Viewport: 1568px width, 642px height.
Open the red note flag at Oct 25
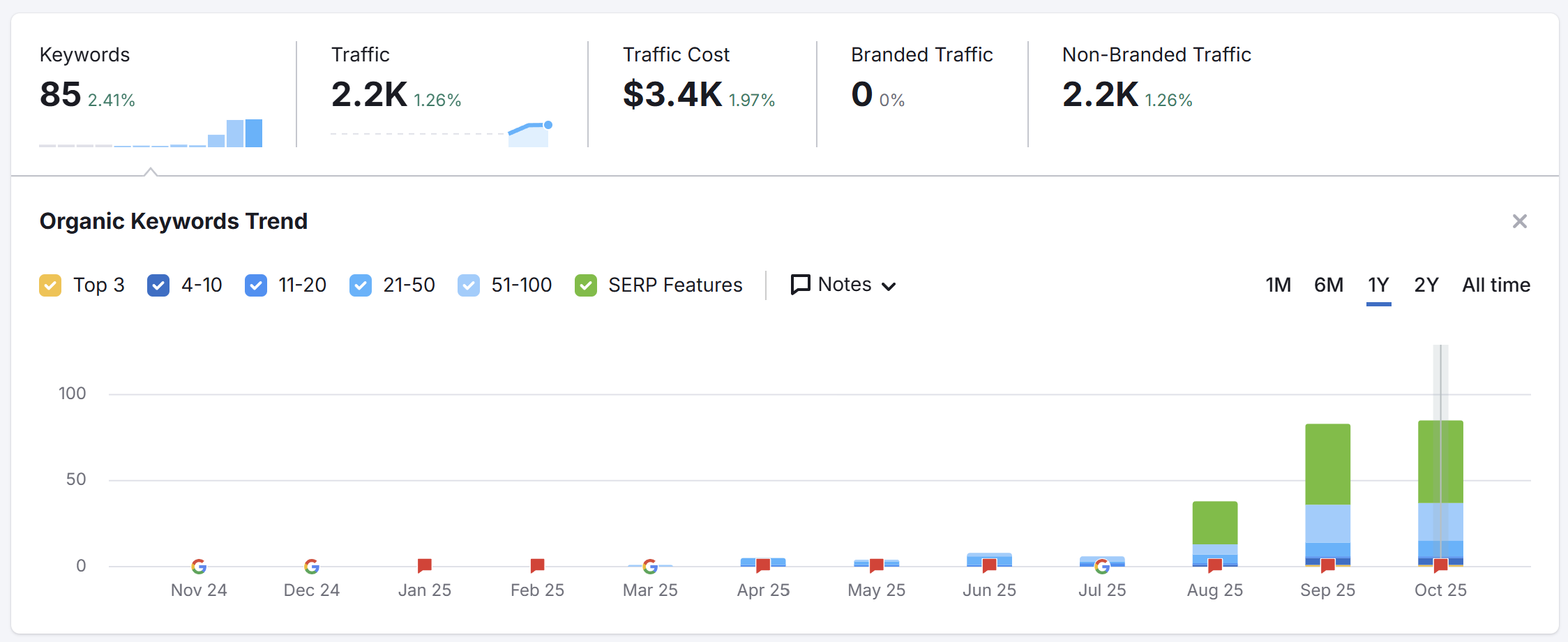coord(1440,565)
